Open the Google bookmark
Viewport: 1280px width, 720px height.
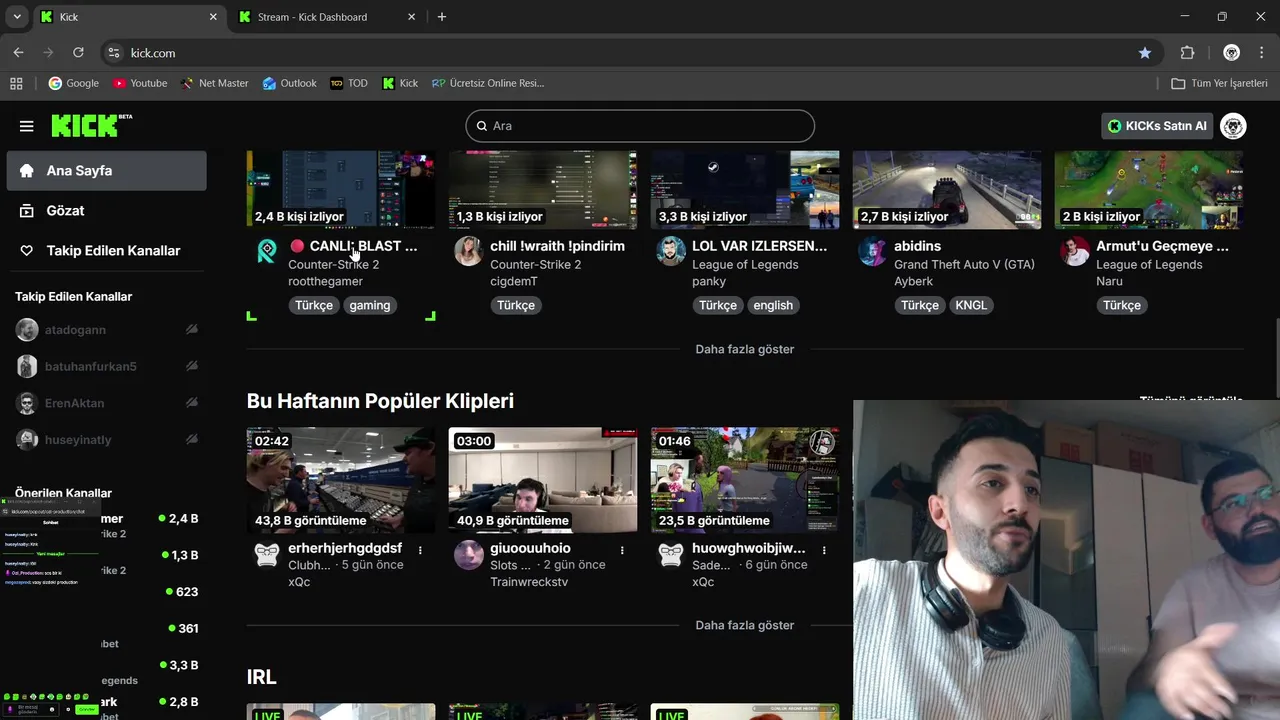point(74,83)
